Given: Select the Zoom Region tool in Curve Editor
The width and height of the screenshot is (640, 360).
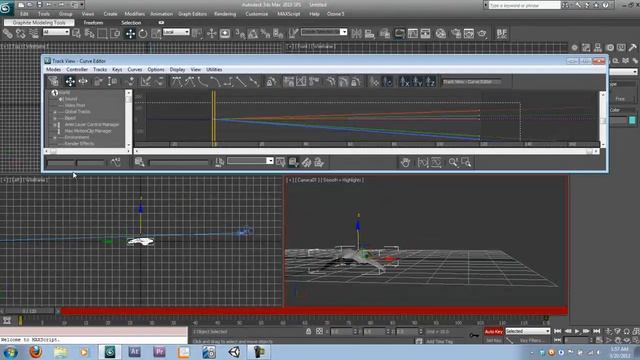Looking at the screenshot, I should (466, 162).
